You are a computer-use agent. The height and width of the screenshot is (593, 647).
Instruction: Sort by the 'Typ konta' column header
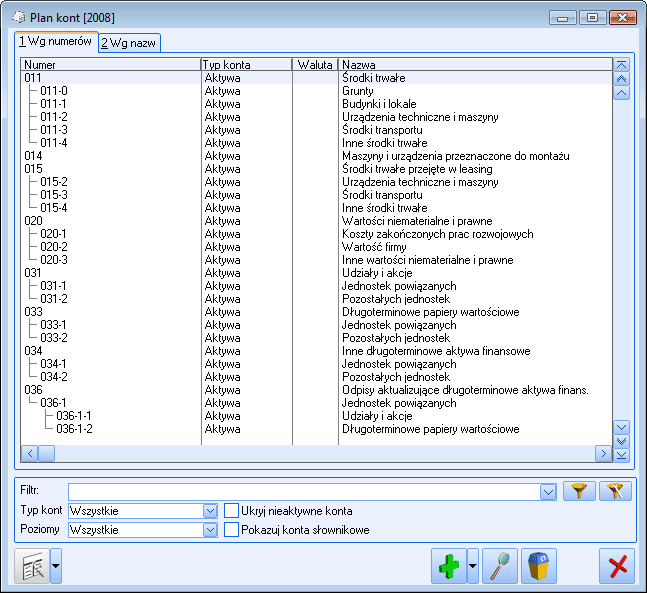pos(246,64)
